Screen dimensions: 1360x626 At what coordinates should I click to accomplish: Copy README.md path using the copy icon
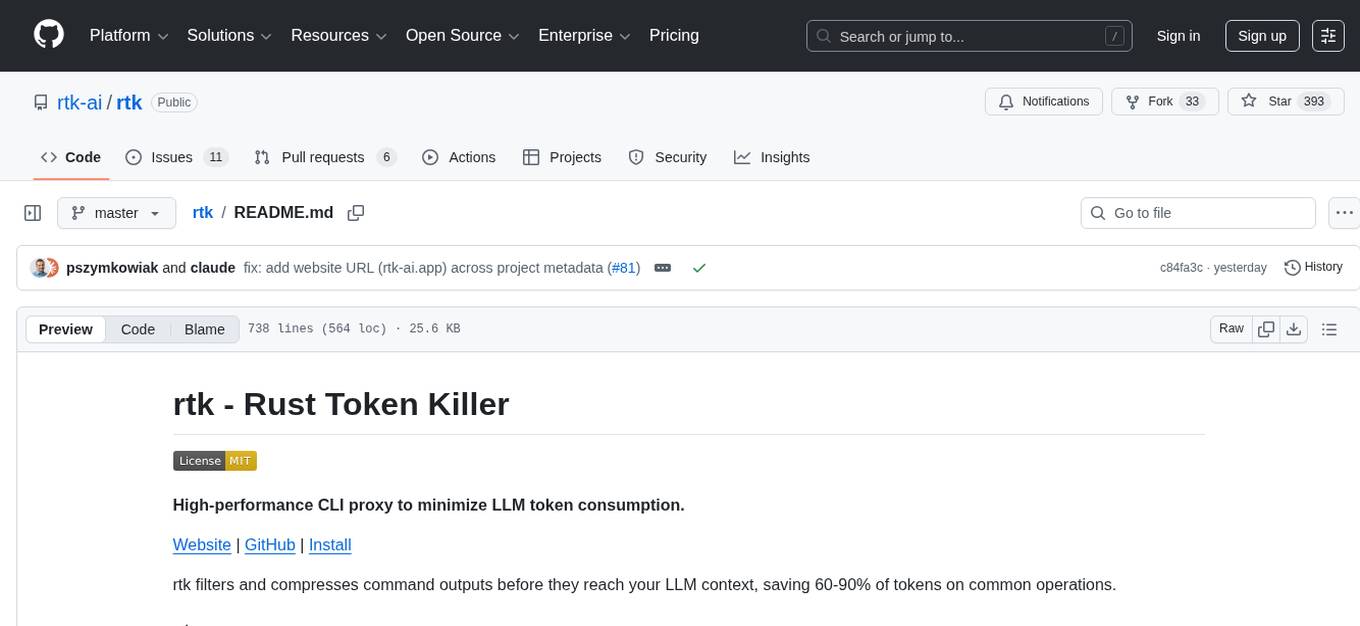[x=356, y=212]
